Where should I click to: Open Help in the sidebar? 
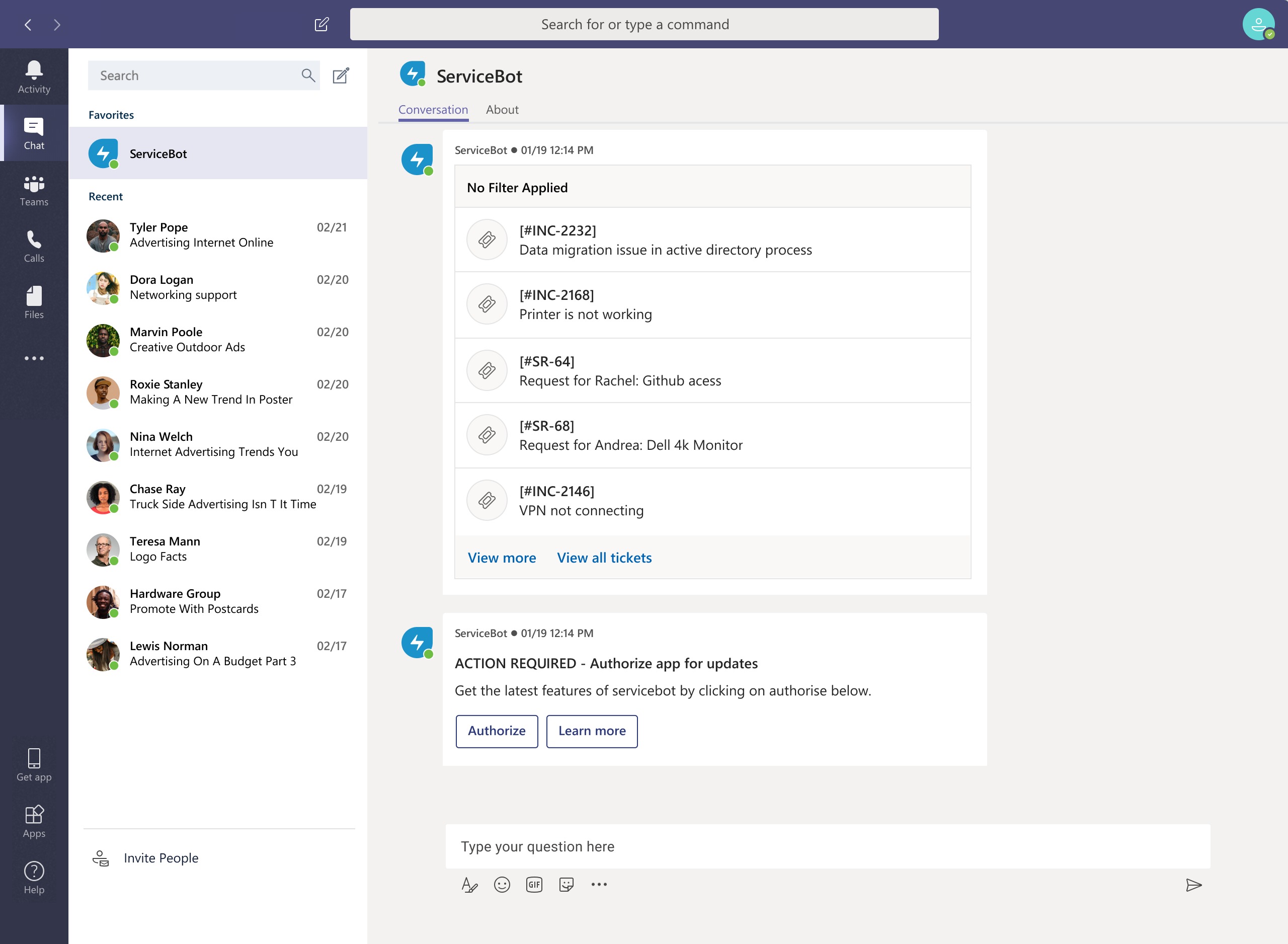tap(34, 877)
